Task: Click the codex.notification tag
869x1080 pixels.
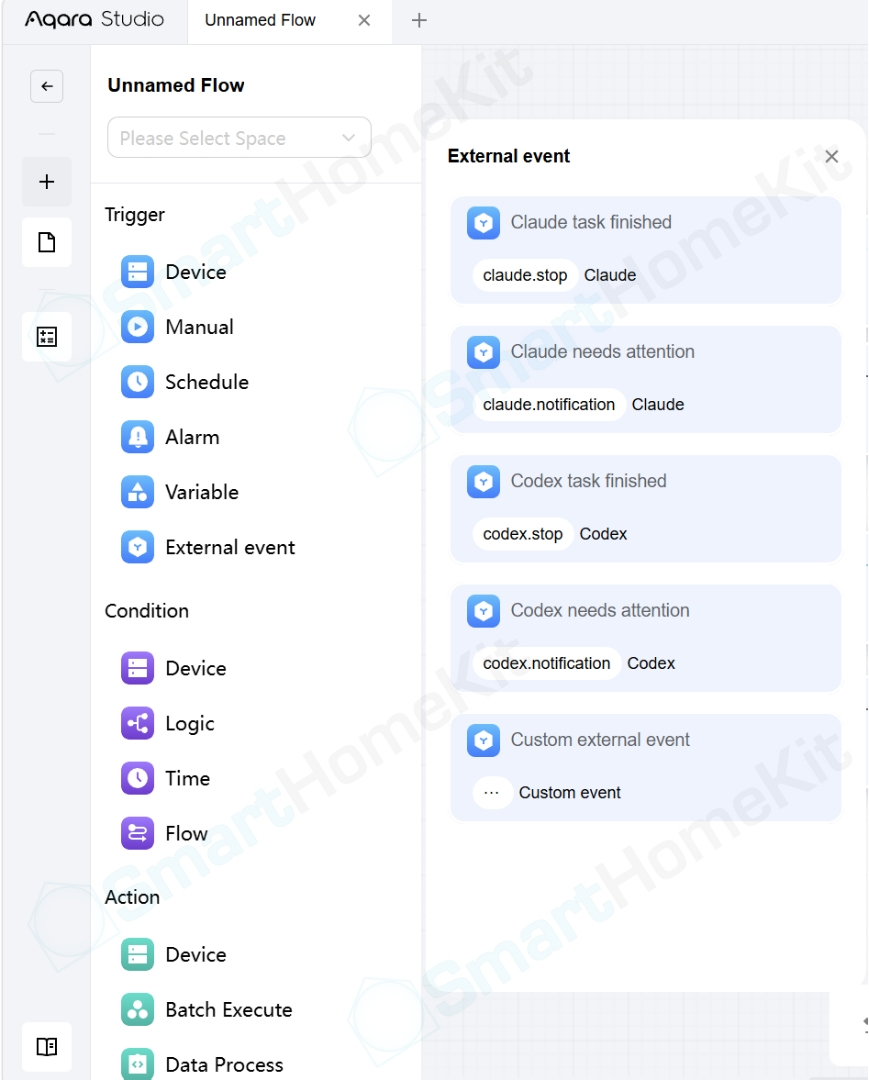Action: tap(546, 664)
